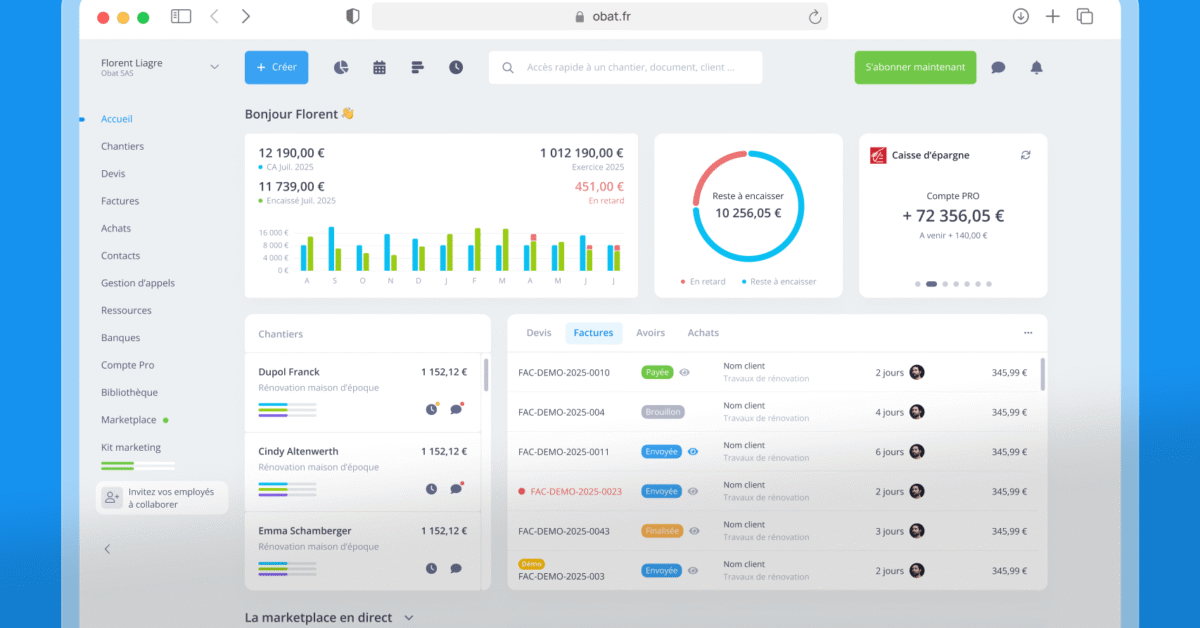Click S'abonner maintenant button
The height and width of the screenshot is (628, 1200).
(x=915, y=67)
